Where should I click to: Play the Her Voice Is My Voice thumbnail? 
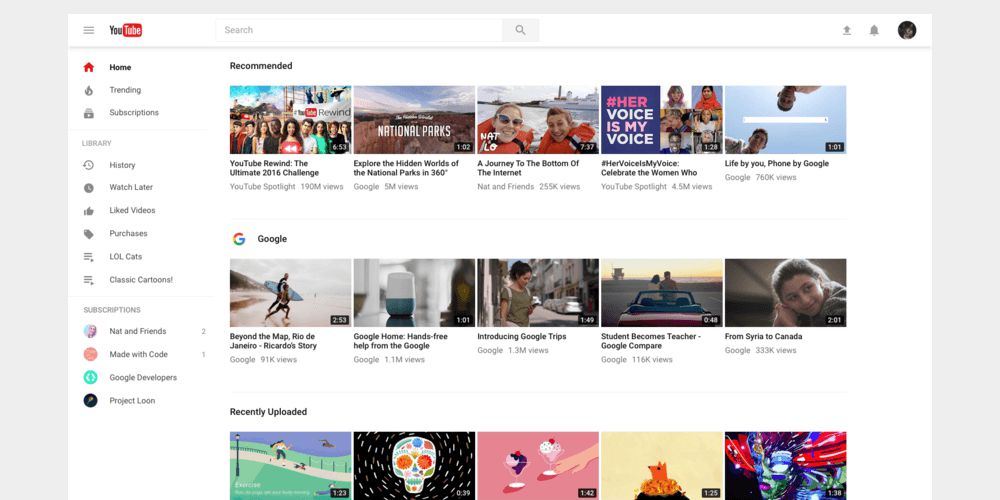[x=661, y=120]
